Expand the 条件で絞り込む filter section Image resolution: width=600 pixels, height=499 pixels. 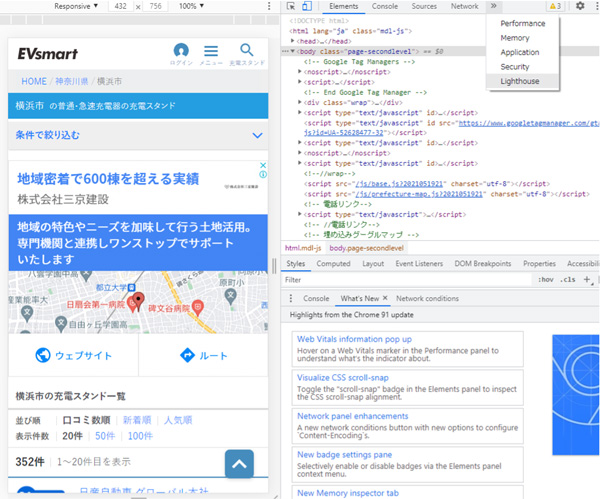[138, 135]
